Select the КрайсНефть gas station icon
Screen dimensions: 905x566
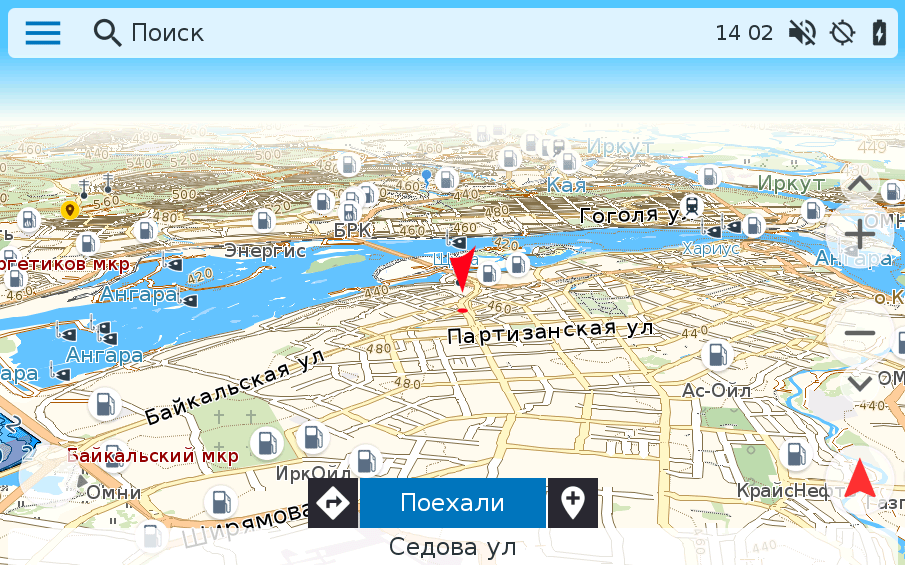coord(795,455)
